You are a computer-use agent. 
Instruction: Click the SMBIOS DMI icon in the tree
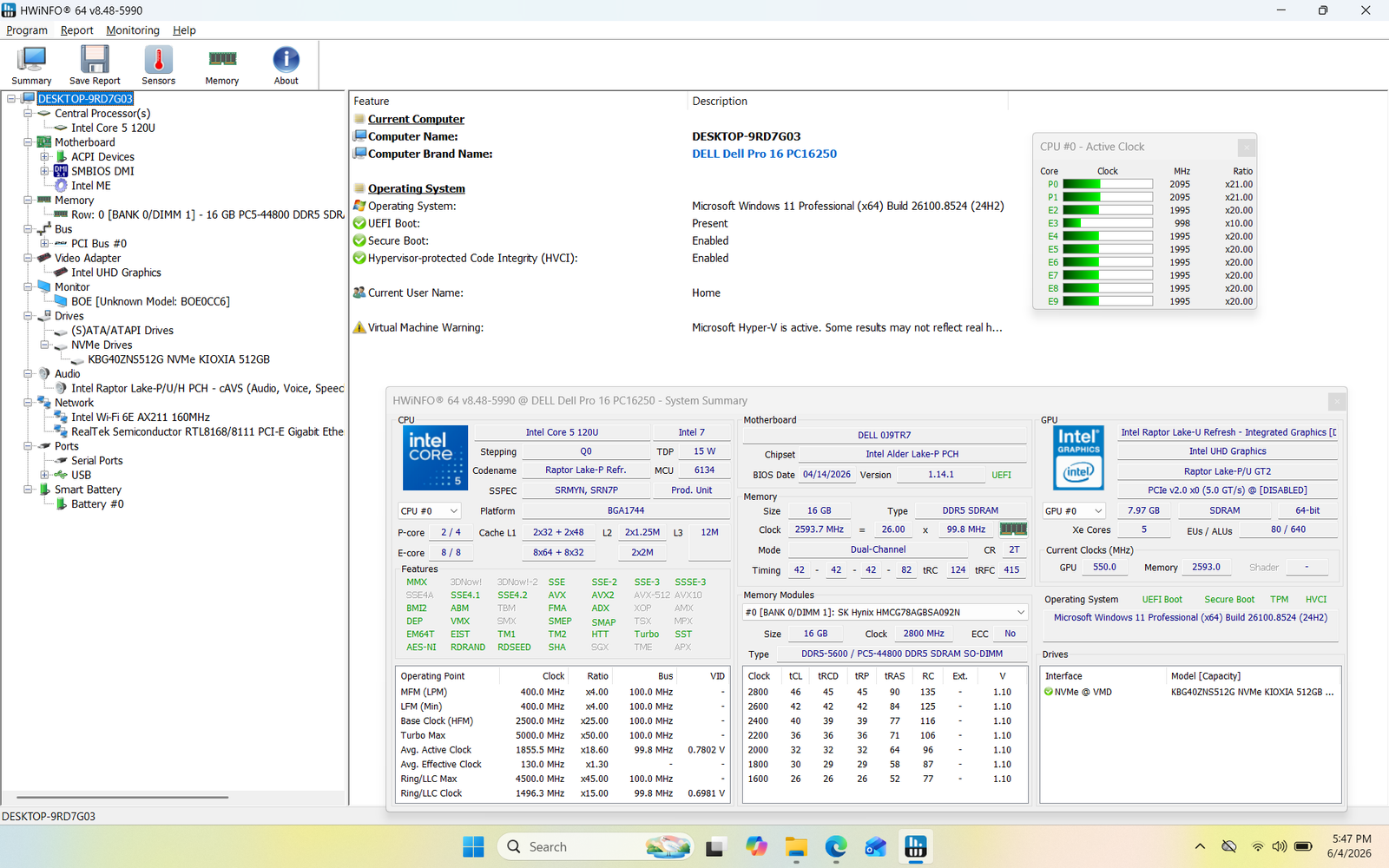click(x=61, y=171)
